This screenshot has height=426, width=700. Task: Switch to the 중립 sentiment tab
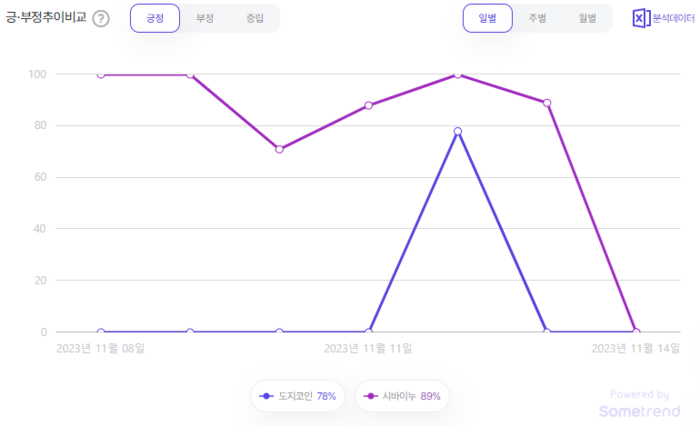coord(254,18)
